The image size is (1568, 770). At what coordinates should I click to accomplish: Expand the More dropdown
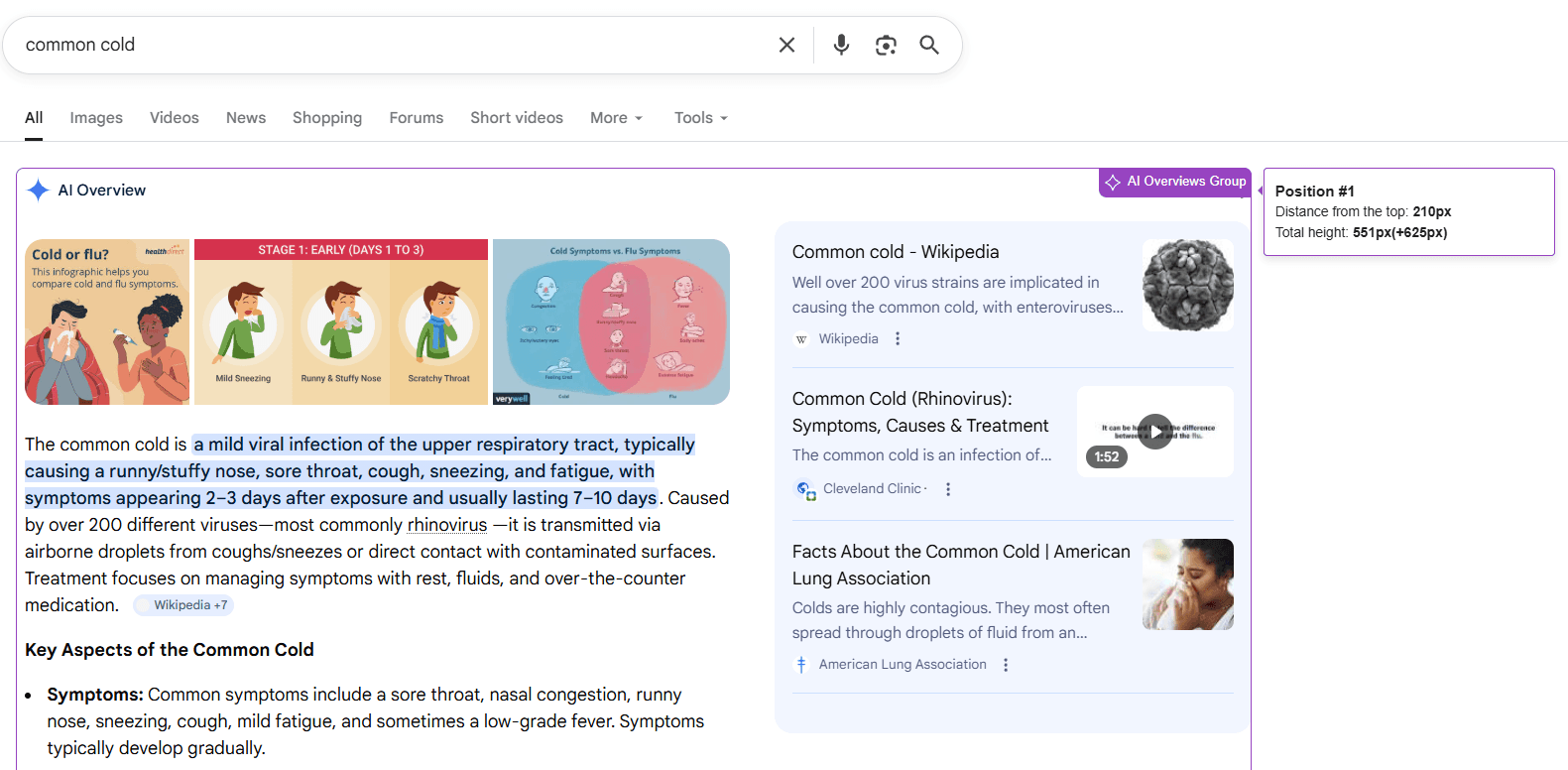point(616,118)
